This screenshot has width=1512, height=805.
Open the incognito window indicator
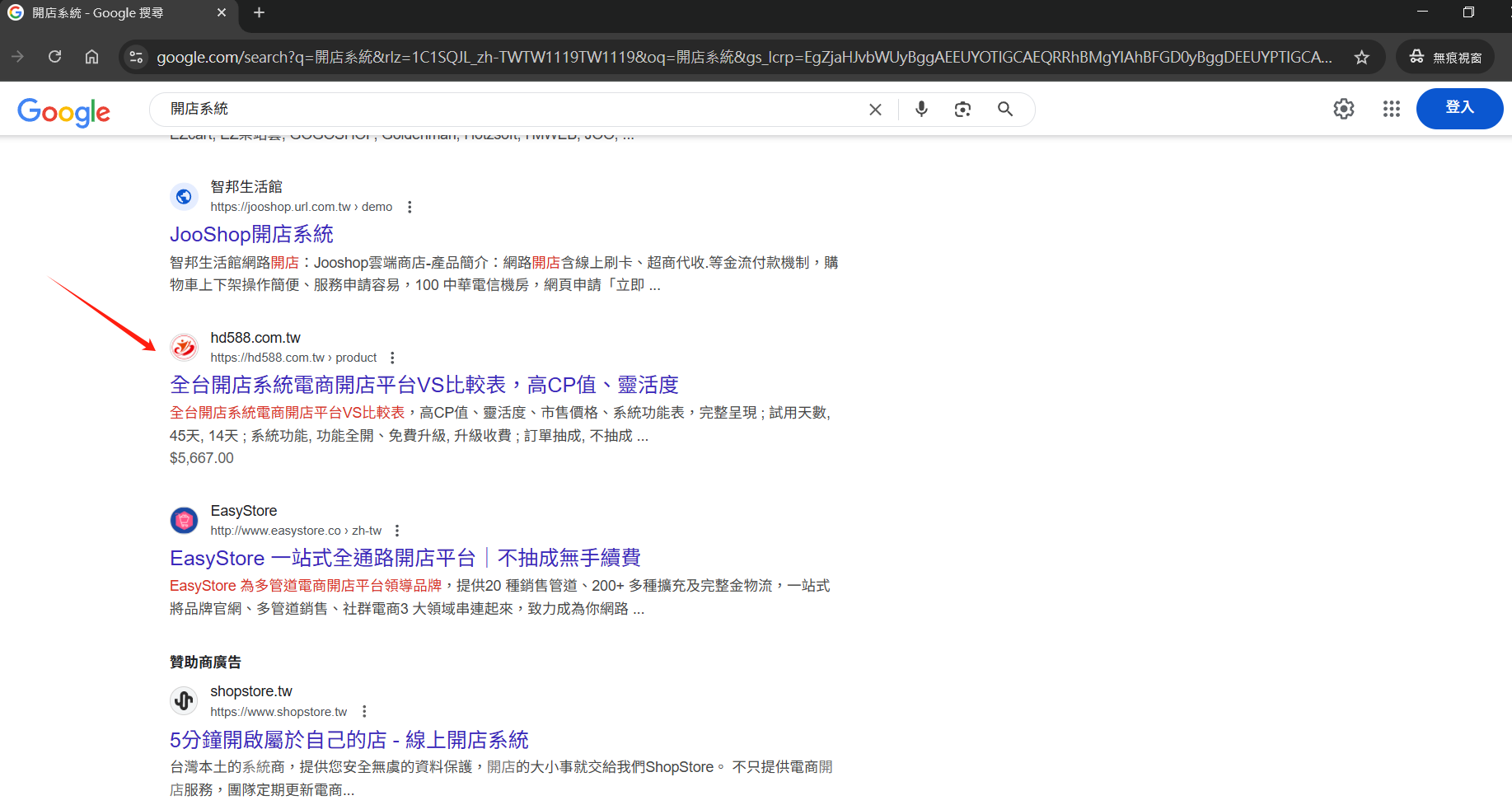[x=1445, y=57]
